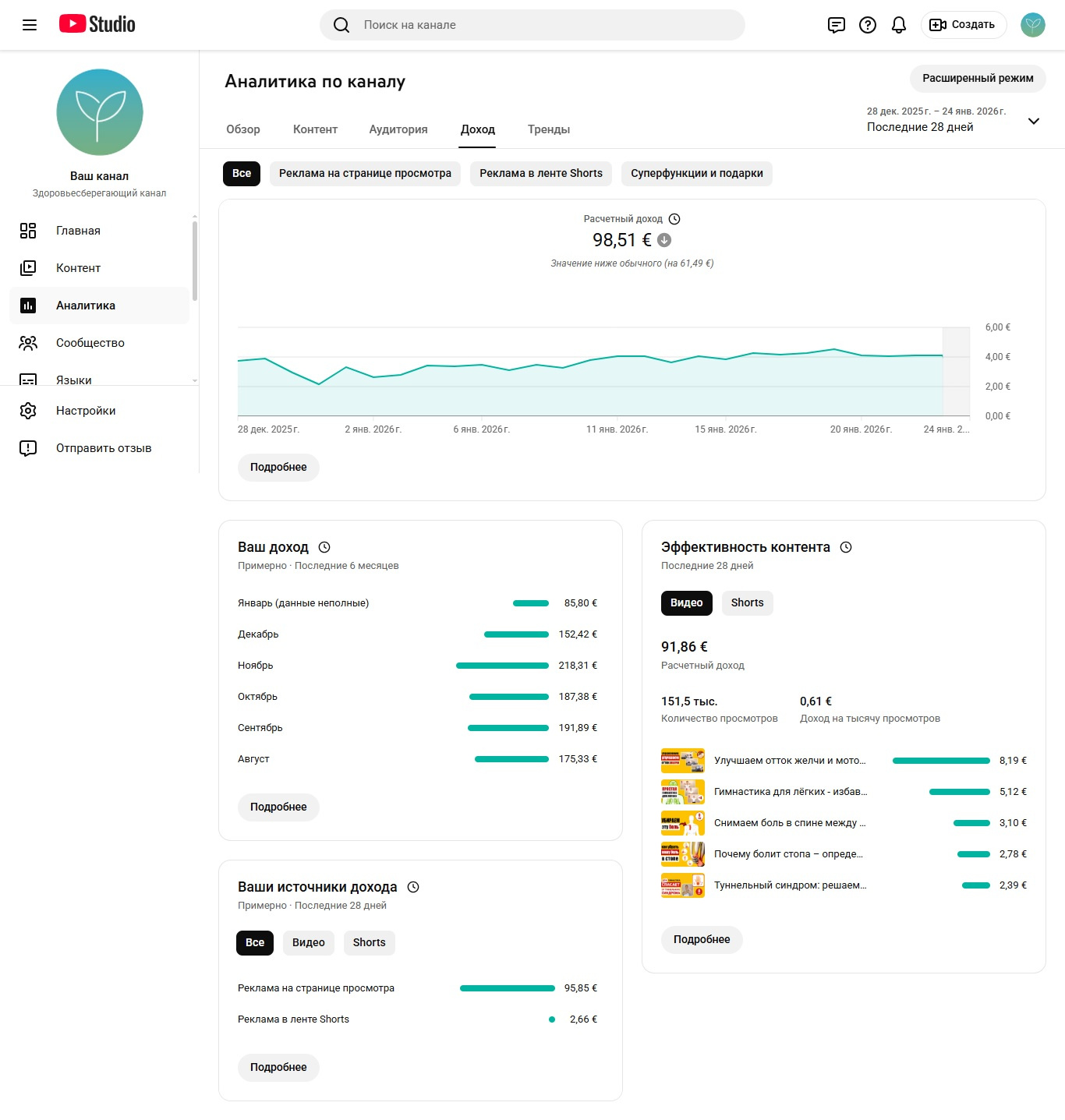Open video title Улучшаем отток желчи и мото…
Viewport: 1065px width, 1120px height.
[x=790, y=761]
